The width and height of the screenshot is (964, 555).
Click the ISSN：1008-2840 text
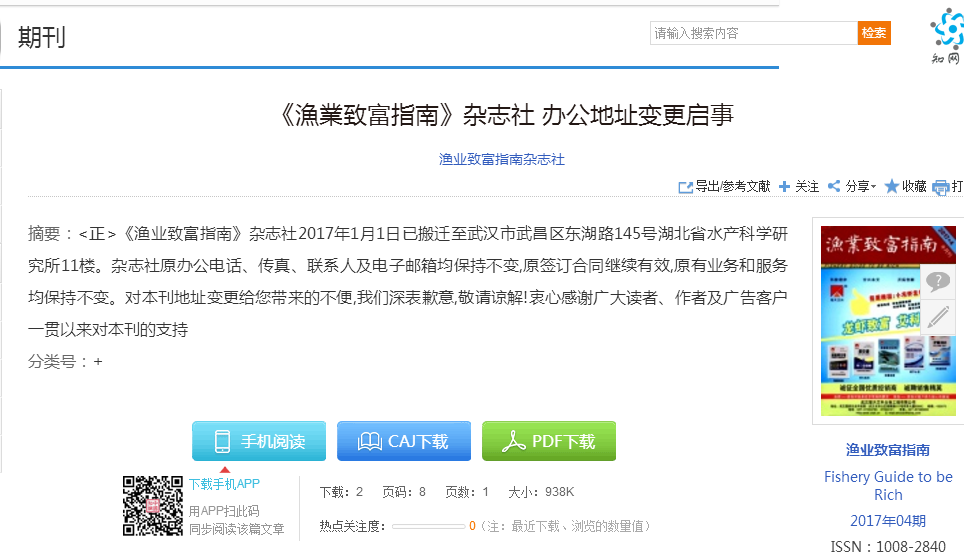coord(888,546)
